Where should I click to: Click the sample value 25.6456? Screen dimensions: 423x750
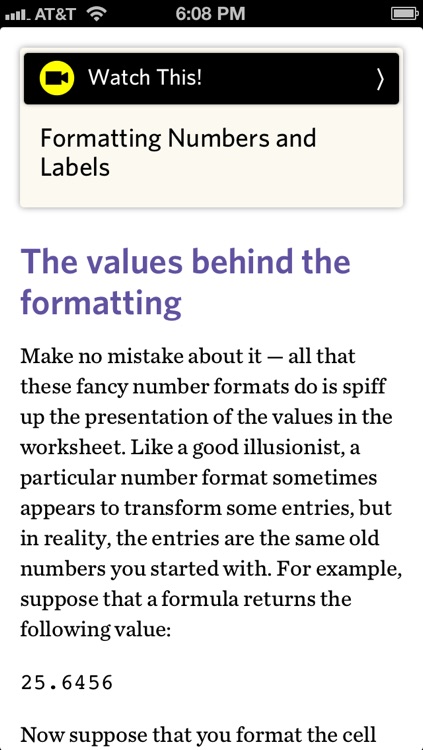click(67, 682)
